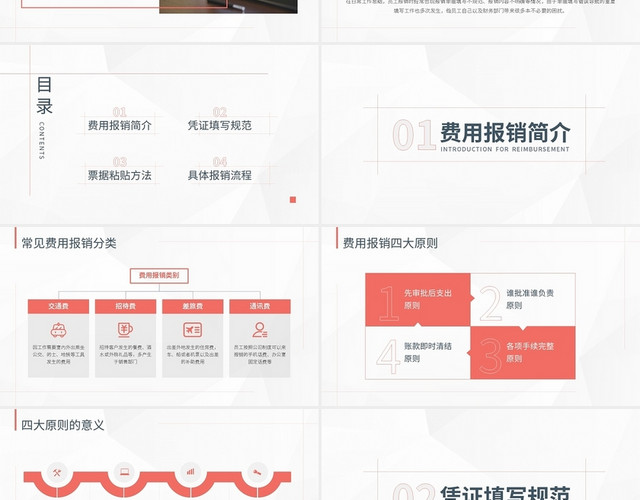The image size is (640, 500).
Task: Click the taxi icon under 交通费
Action: (58, 330)
